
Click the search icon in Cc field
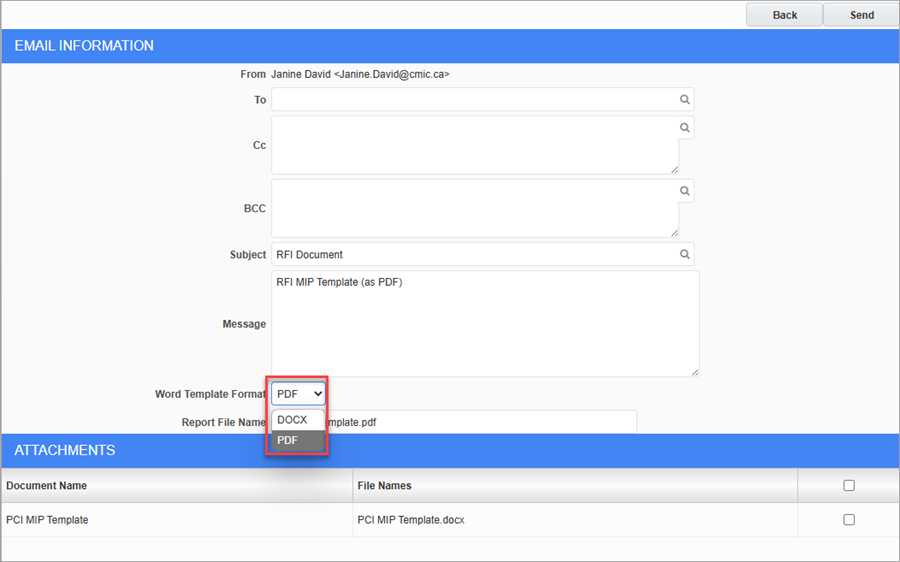click(685, 128)
